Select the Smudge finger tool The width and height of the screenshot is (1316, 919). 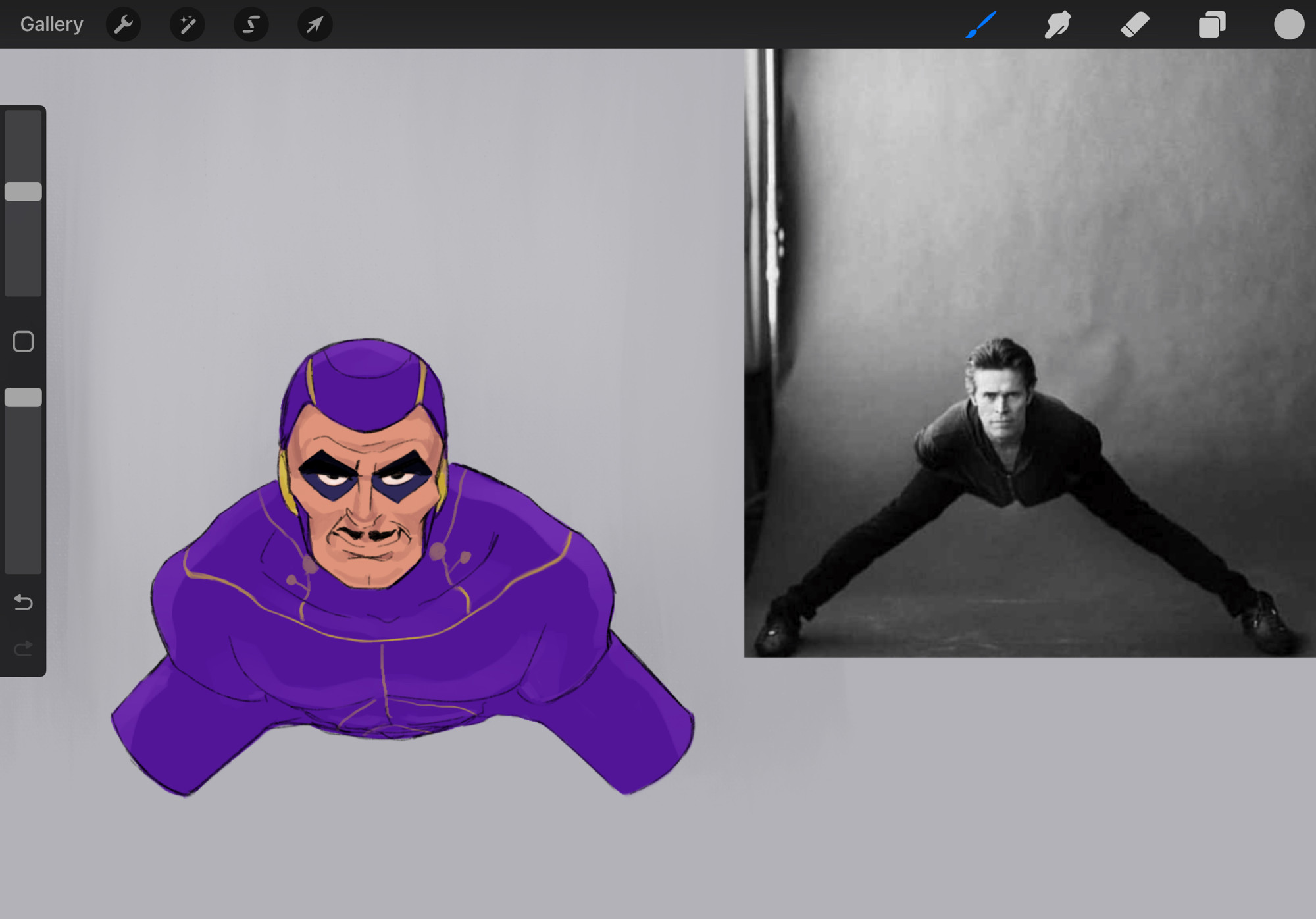click(1057, 24)
